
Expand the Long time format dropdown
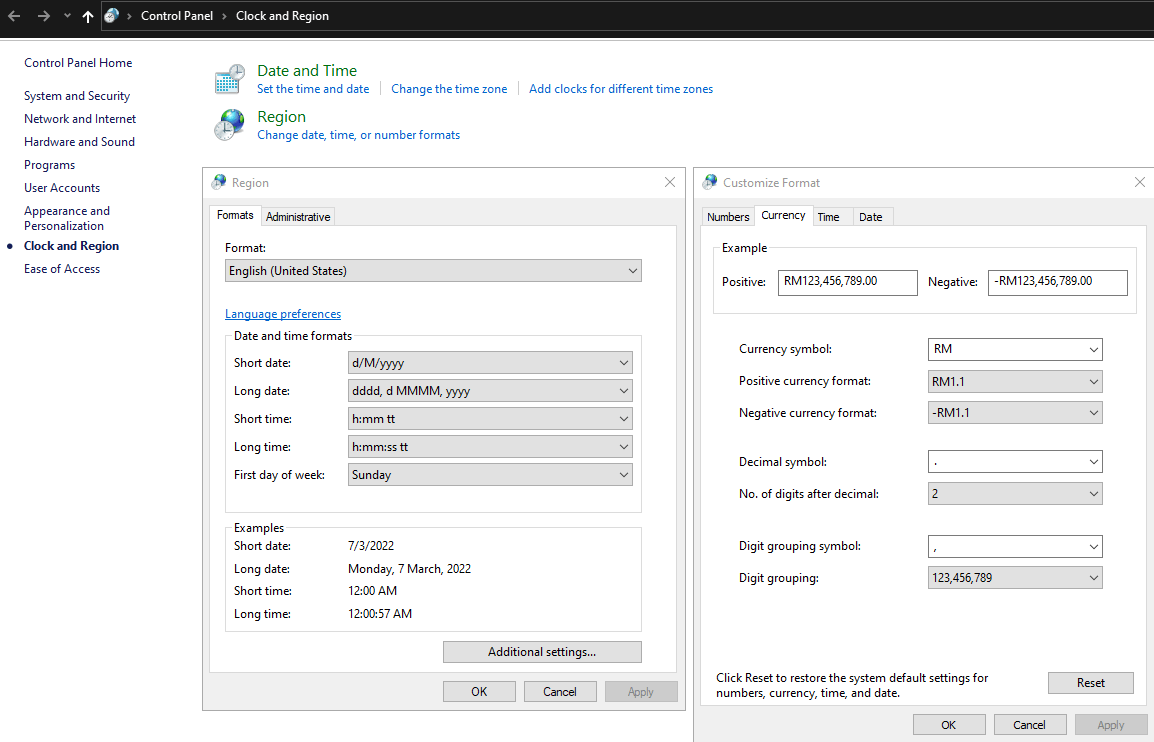[489, 447]
